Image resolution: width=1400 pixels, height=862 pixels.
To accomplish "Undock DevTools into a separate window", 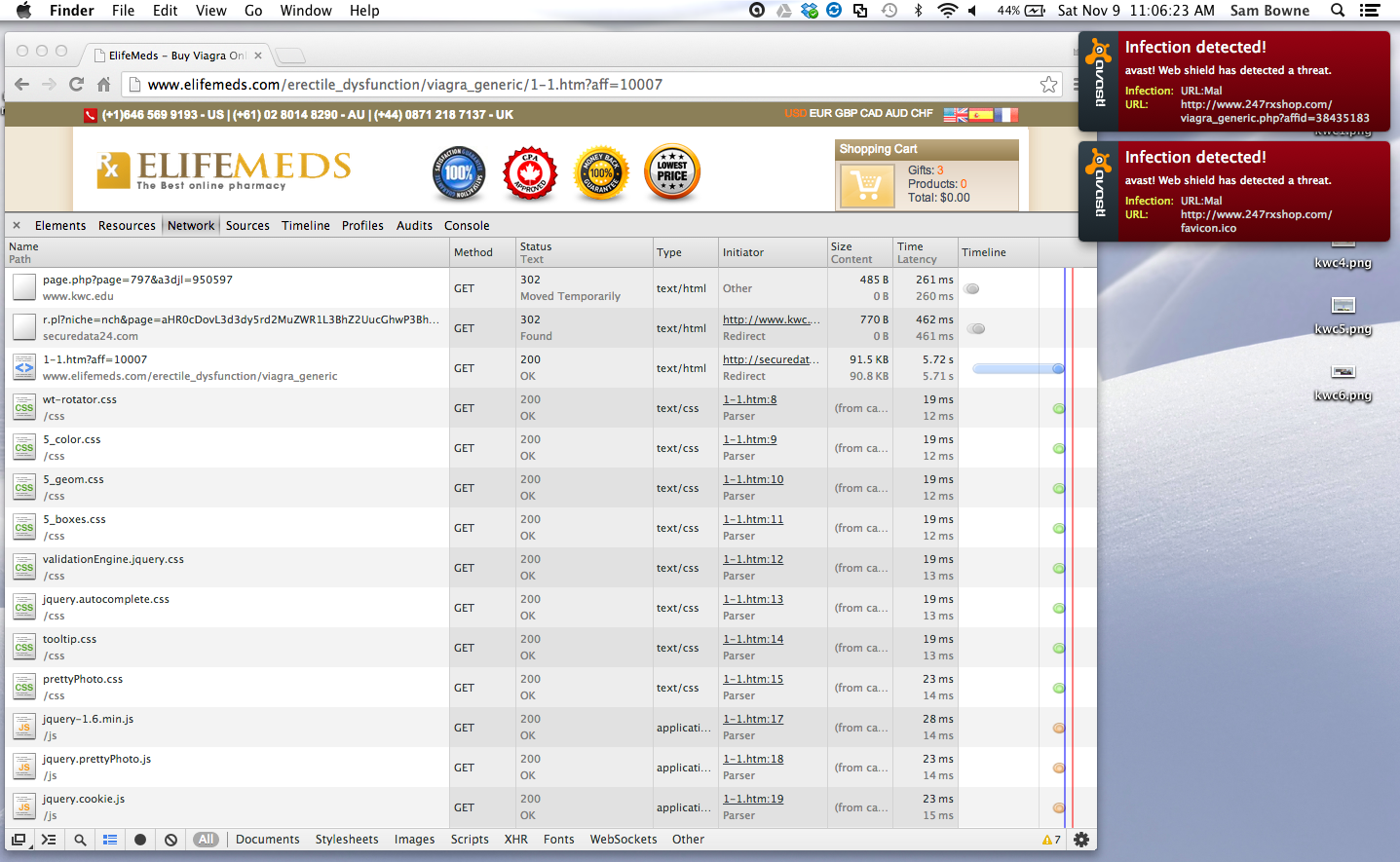I will pos(19,840).
